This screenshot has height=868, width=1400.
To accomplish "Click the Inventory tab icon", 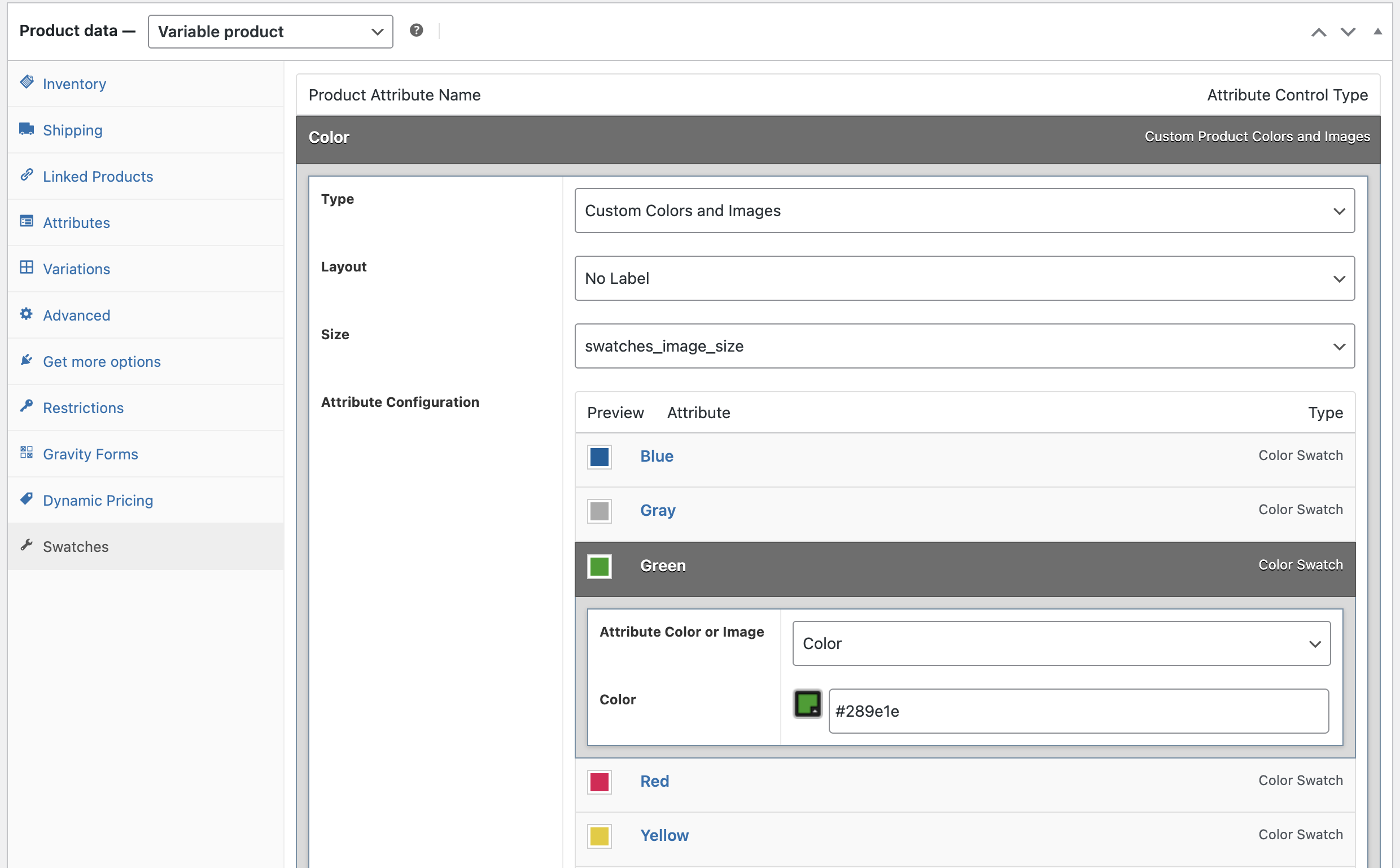I will 27,82.
